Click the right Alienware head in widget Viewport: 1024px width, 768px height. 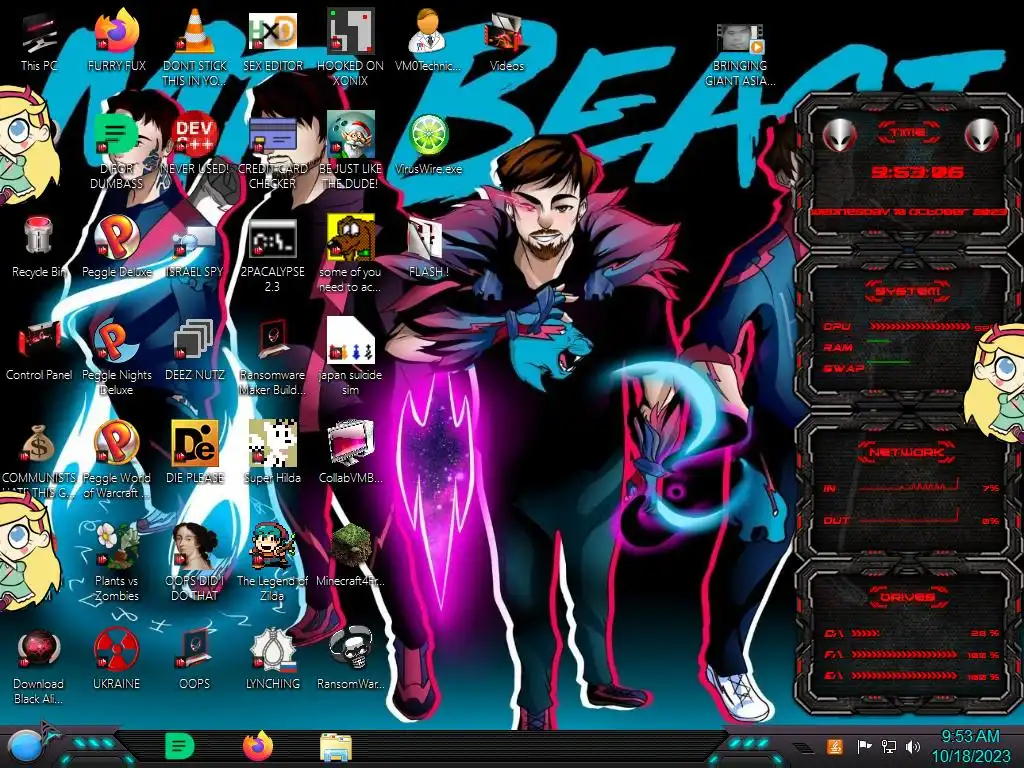pos(981,135)
